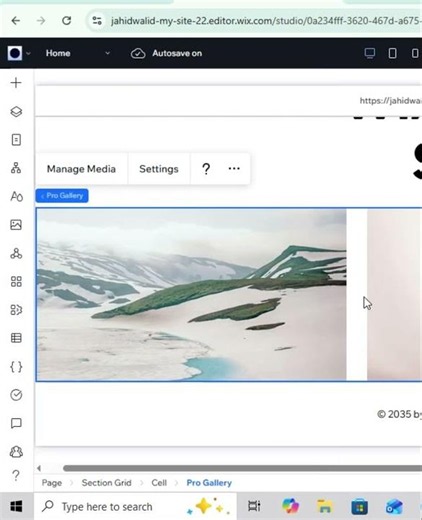The width and height of the screenshot is (422, 520).
Task: Open File Explorer from the taskbar
Action: (x=325, y=506)
